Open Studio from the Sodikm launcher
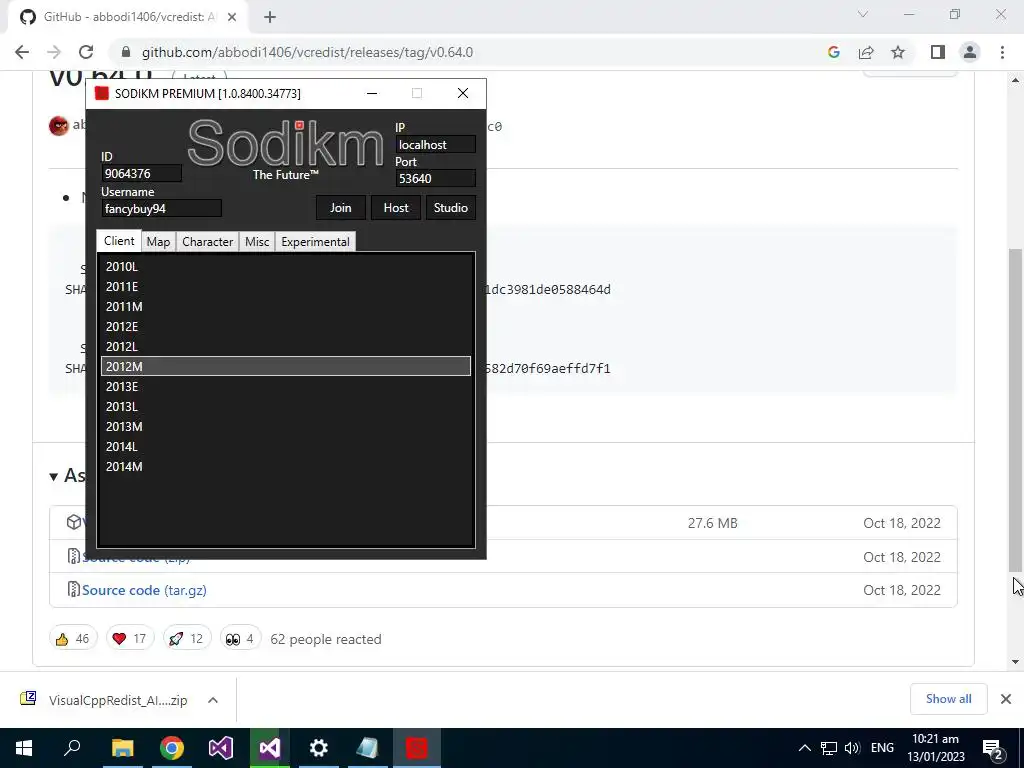 (451, 208)
